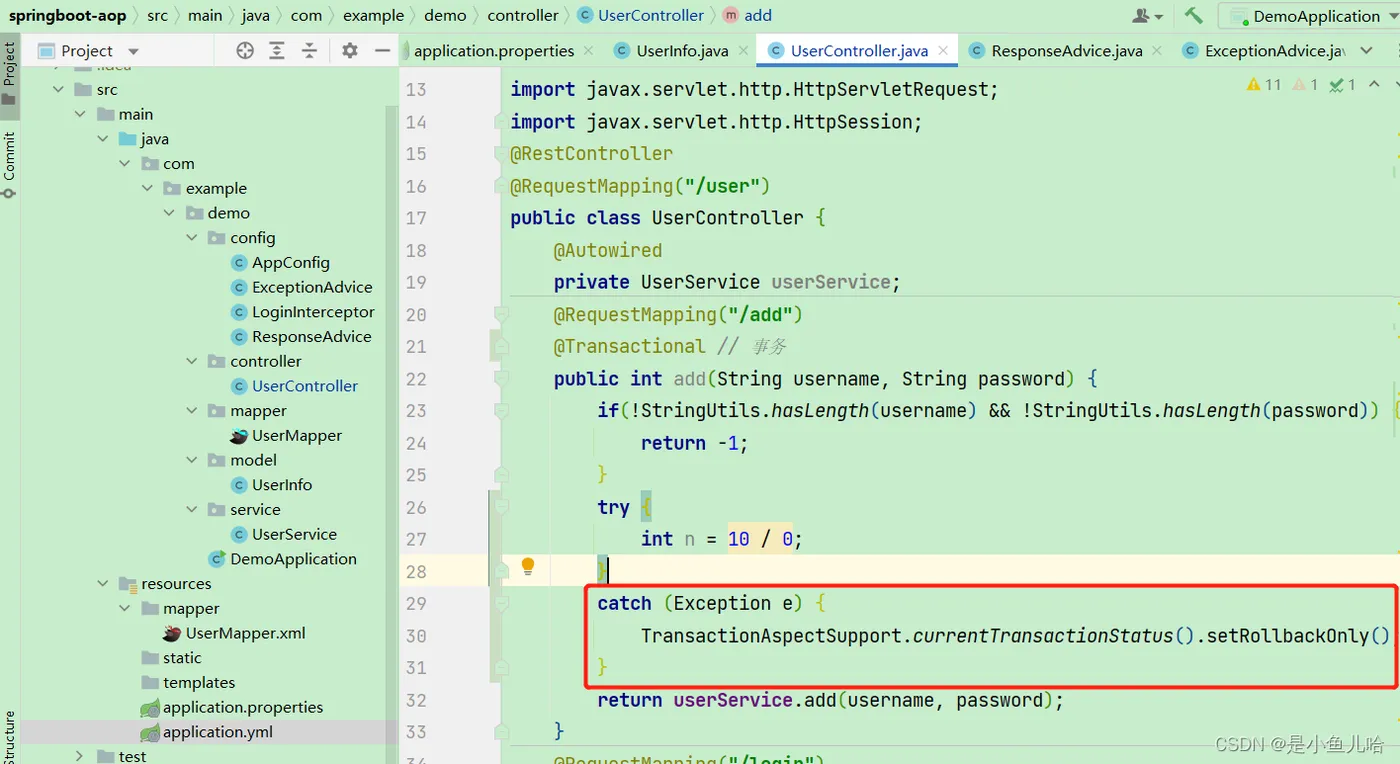Switch to the application.properties tab
1400x764 pixels.
[x=494, y=51]
